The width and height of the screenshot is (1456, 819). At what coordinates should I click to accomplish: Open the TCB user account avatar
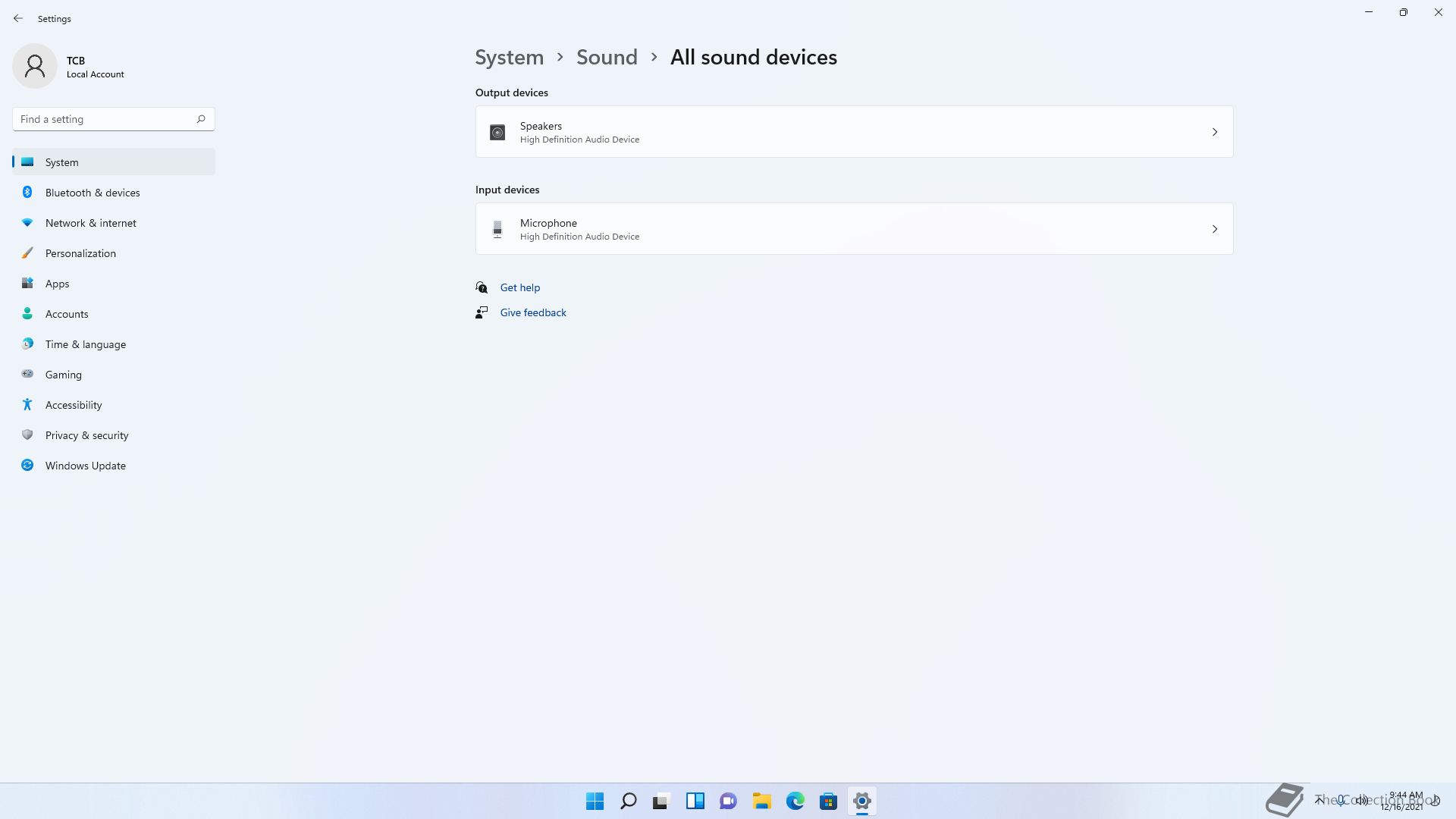(x=35, y=66)
